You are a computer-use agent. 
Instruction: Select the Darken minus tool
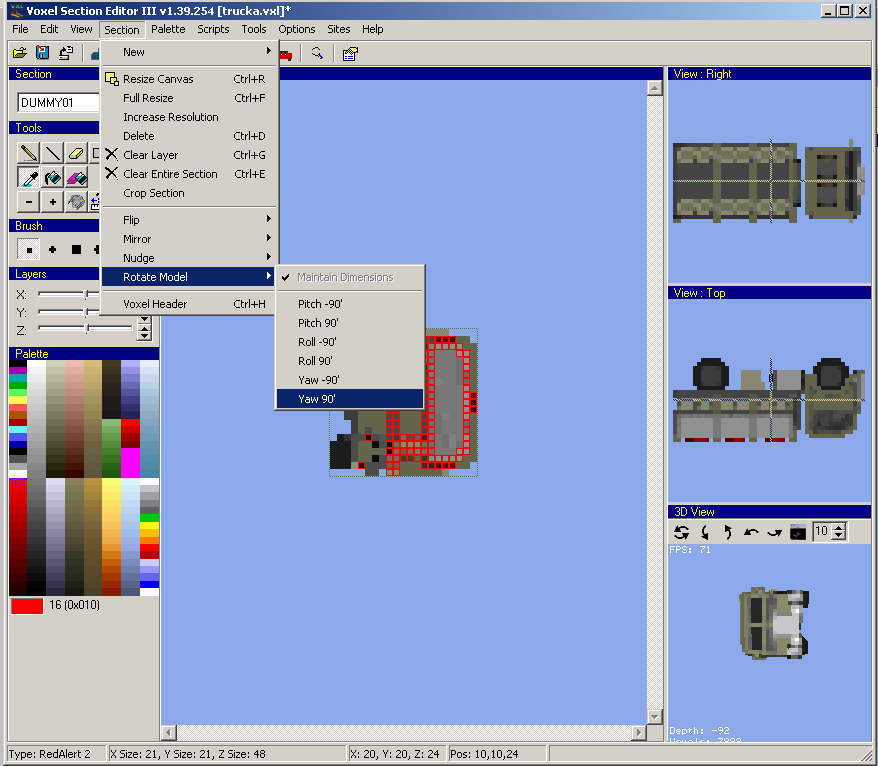tap(29, 202)
